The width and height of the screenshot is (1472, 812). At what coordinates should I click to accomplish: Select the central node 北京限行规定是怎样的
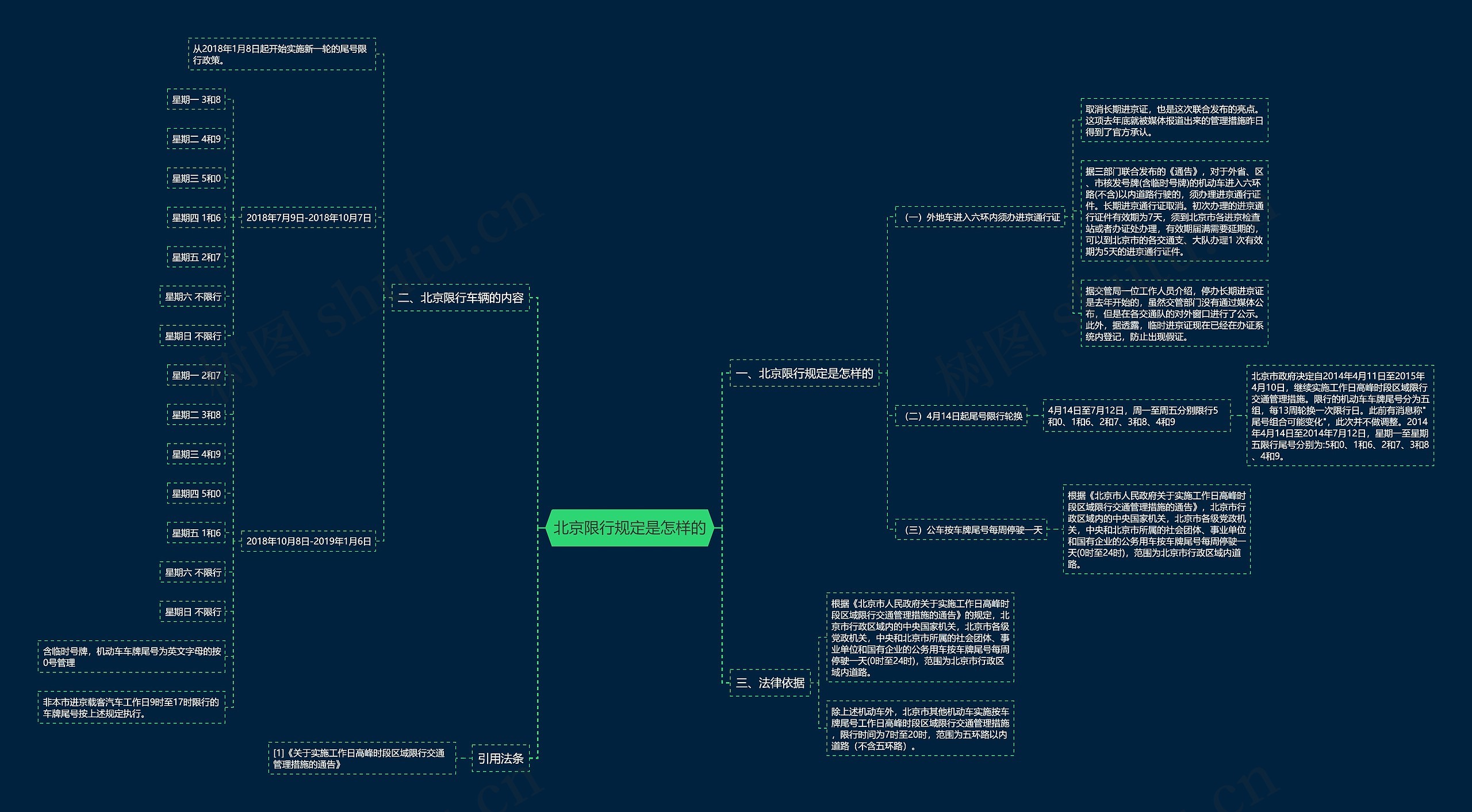(x=629, y=528)
